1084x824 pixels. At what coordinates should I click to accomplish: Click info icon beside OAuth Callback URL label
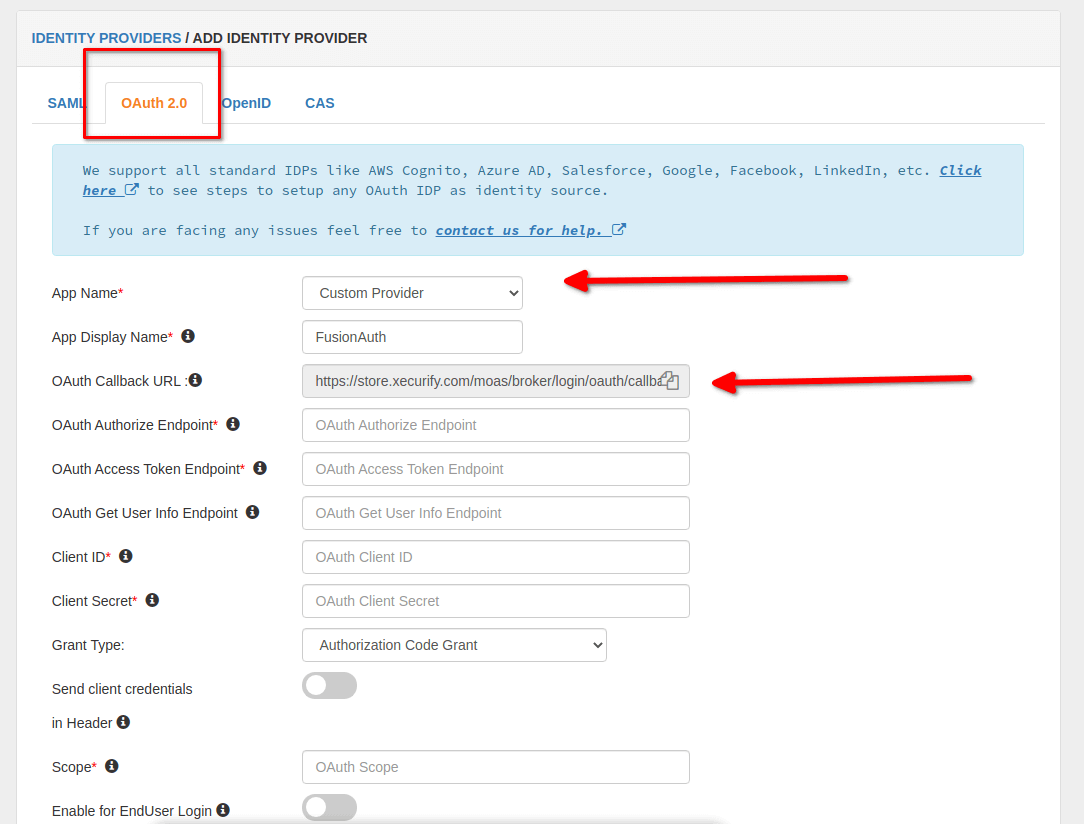(x=196, y=380)
